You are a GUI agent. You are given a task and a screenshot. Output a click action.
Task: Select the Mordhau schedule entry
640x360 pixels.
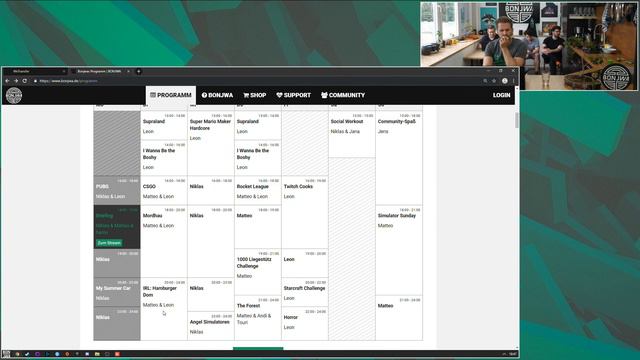164,241
